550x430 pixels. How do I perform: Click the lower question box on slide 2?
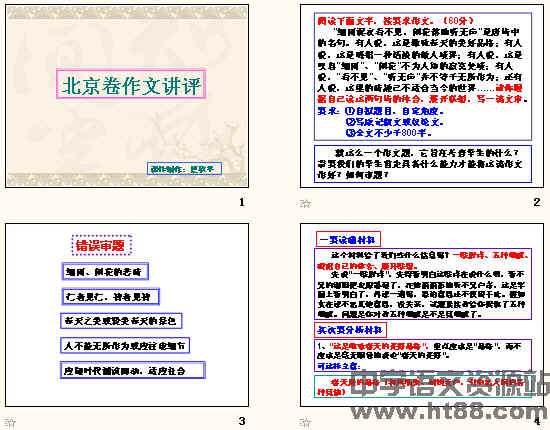pyautogui.click(x=423, y=164)
